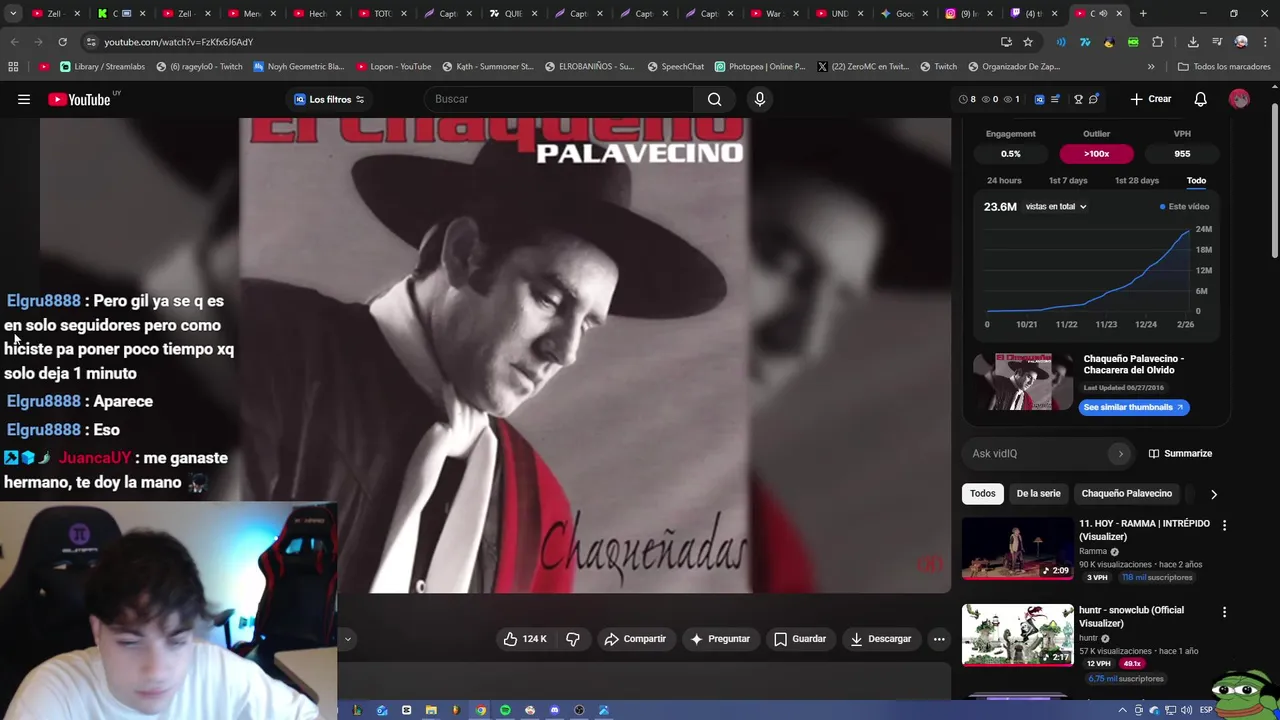Start voice search with the microphone icon
This screenshot has height=720, width=1280.
pyautogui.click(x=760, y=99)
